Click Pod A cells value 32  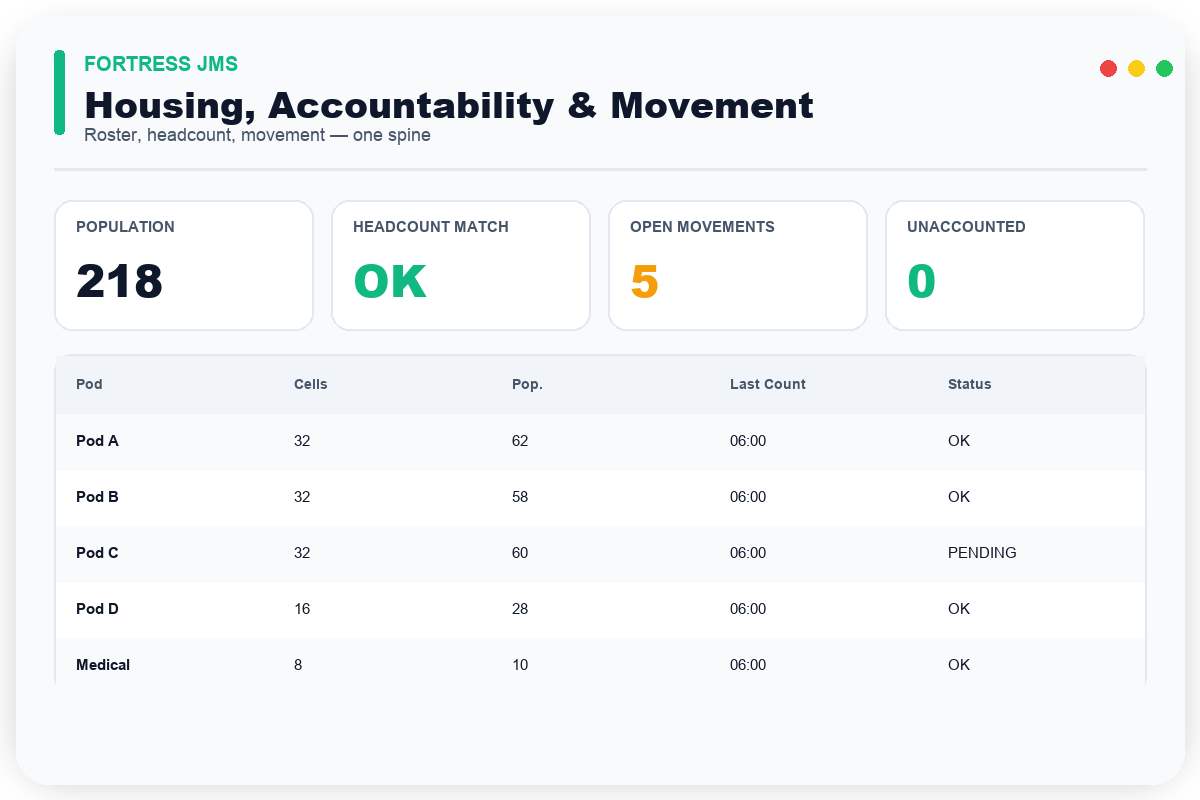point(302,441)
